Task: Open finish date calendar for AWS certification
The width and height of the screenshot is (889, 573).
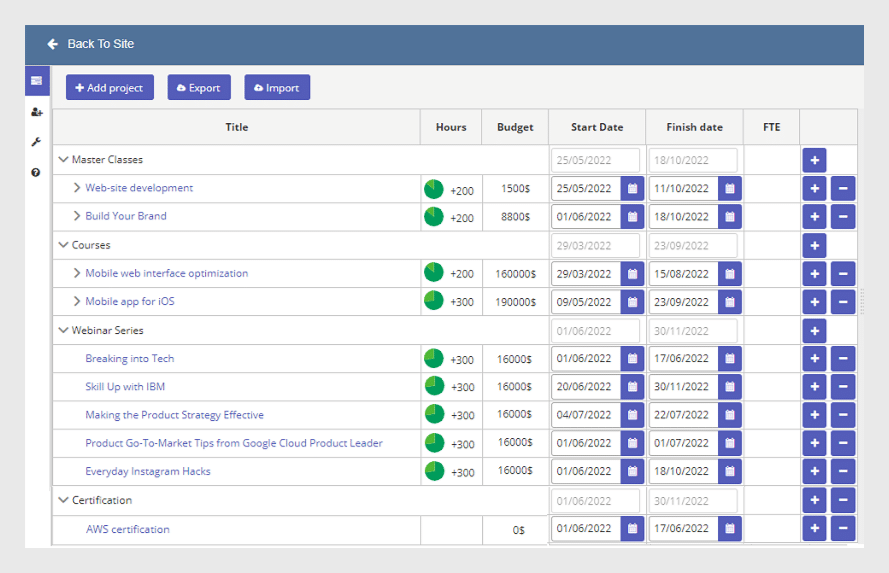Action: 730,528
